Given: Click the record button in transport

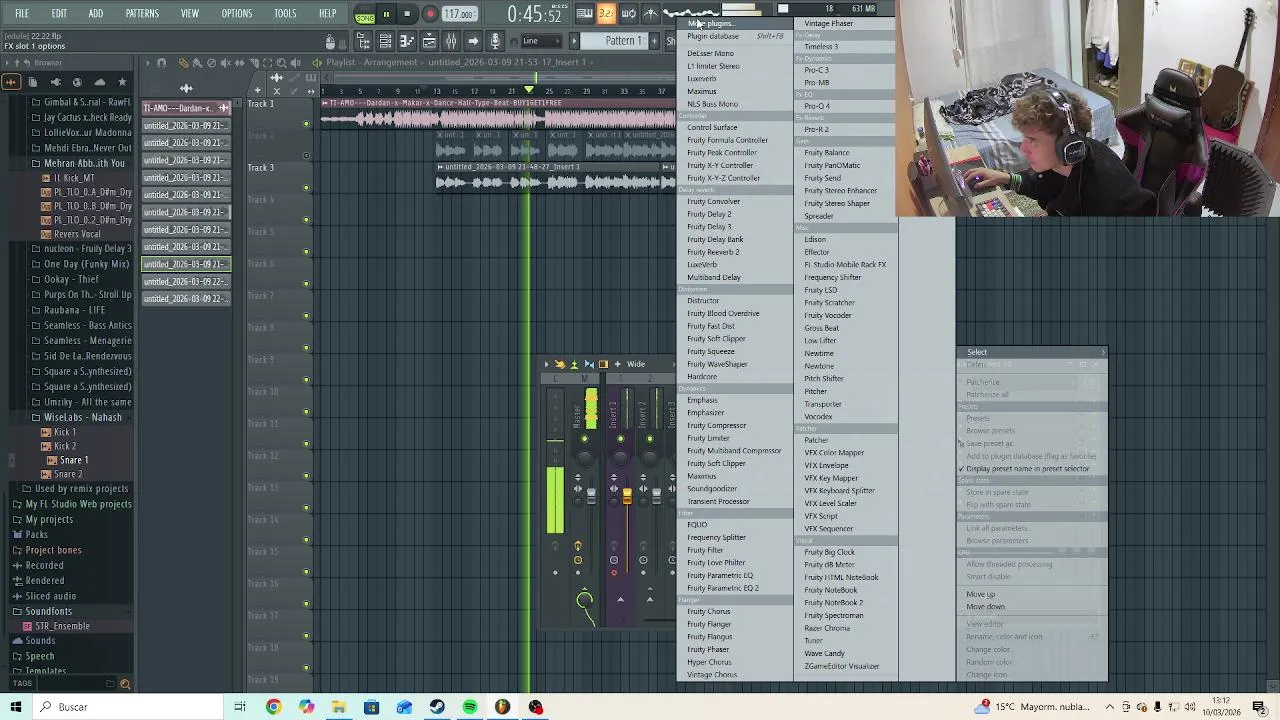Looking at the screenshot, I should pyautogui.click(x=430, y=14).
